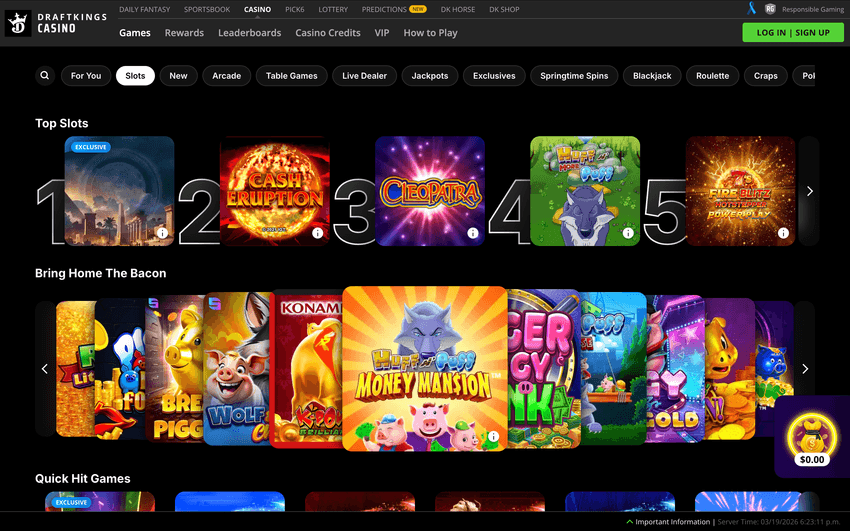Select the Table Games category pill
Screen dimensions: 850x531
click(x=291, y=76)
